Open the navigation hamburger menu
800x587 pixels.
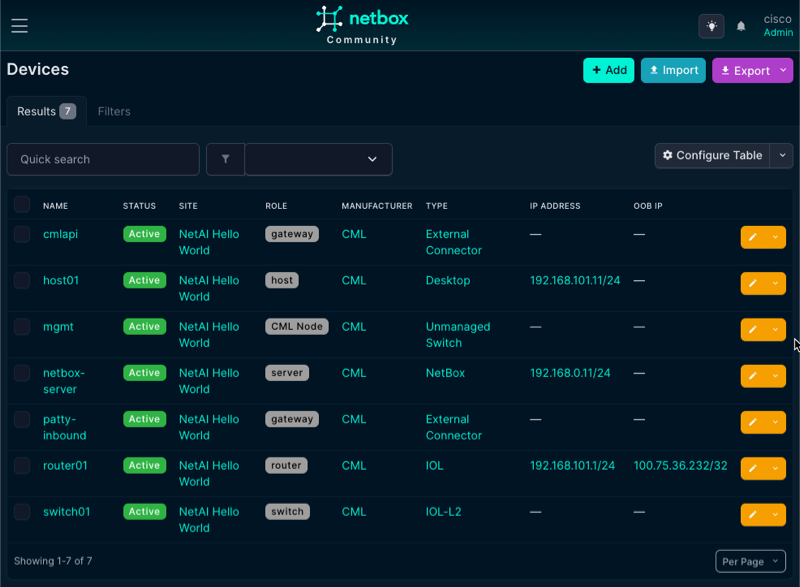[19, 25]
